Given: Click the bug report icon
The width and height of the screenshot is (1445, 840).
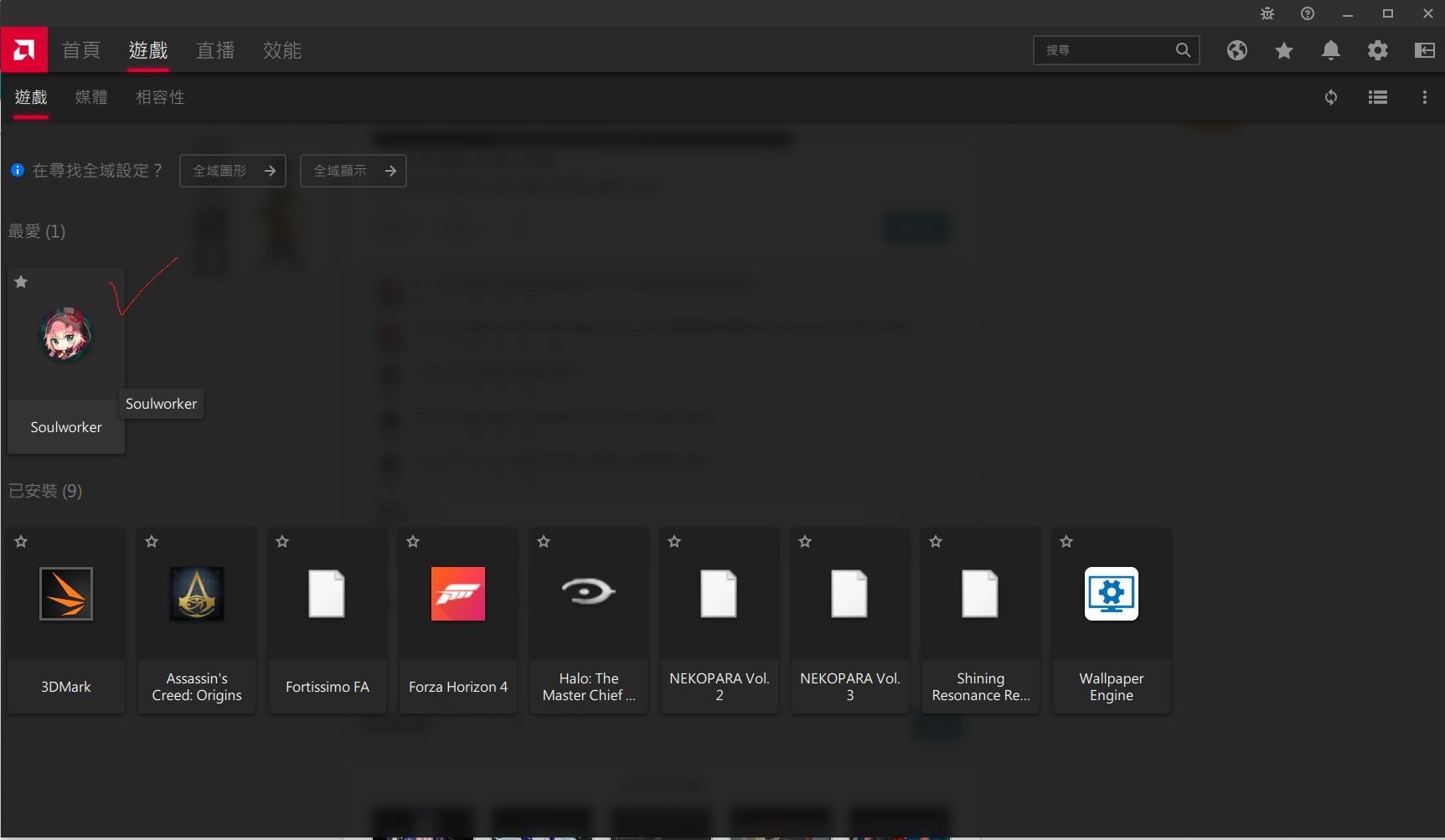Looking at the screenshot, I should tap(1267, 13).
